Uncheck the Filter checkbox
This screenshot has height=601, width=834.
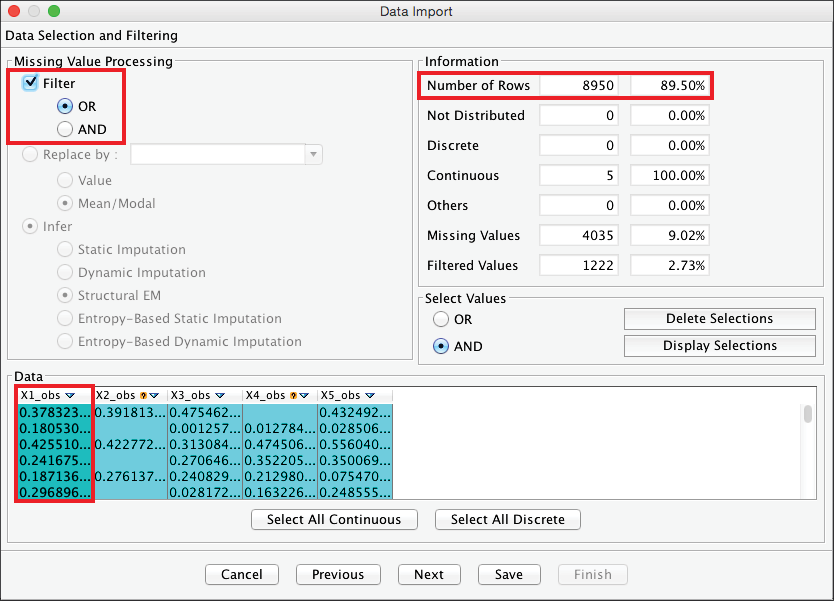click(x=30, y=83)
